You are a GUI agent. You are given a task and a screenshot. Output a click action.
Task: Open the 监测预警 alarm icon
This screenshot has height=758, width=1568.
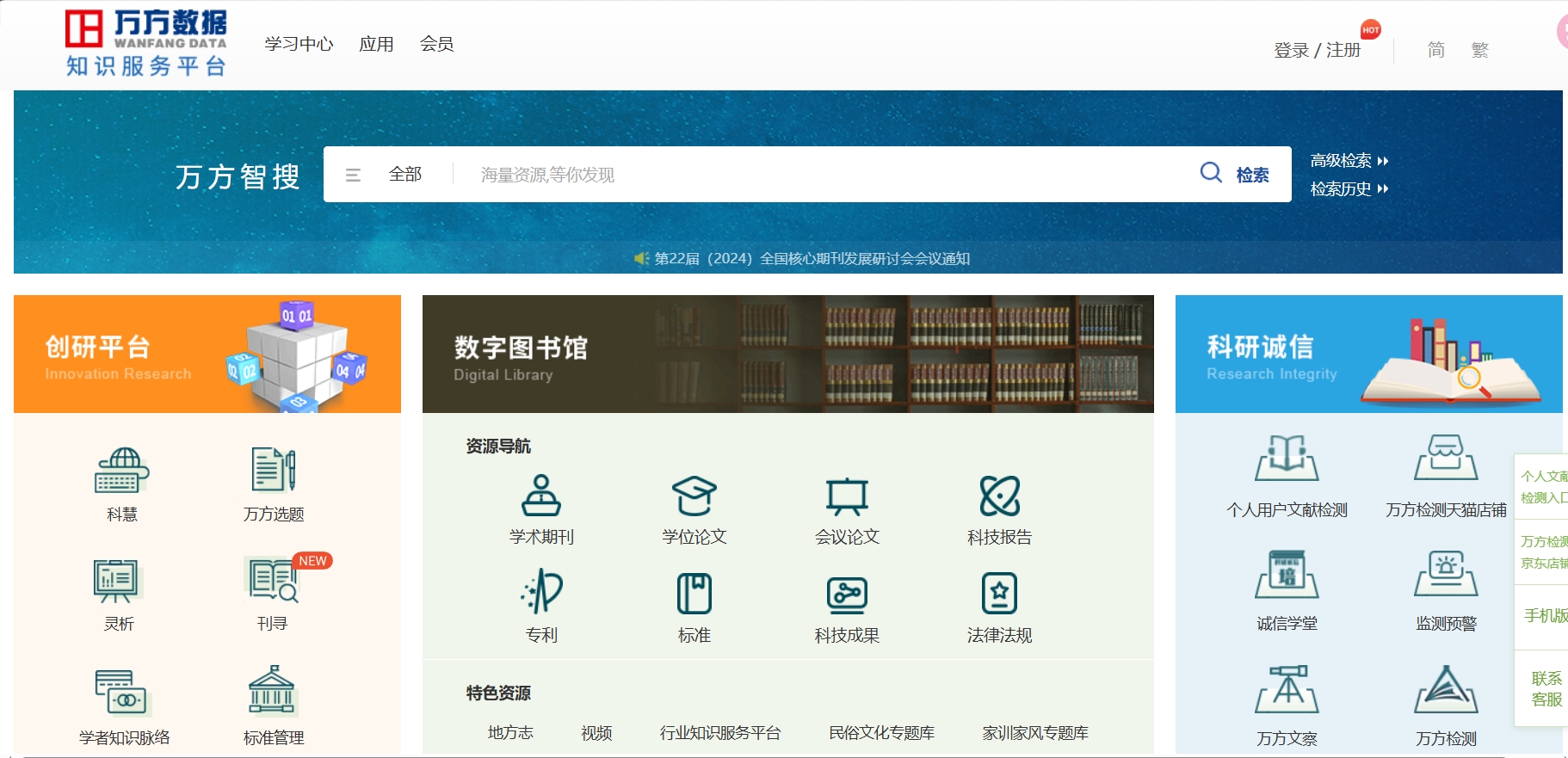1446,574
